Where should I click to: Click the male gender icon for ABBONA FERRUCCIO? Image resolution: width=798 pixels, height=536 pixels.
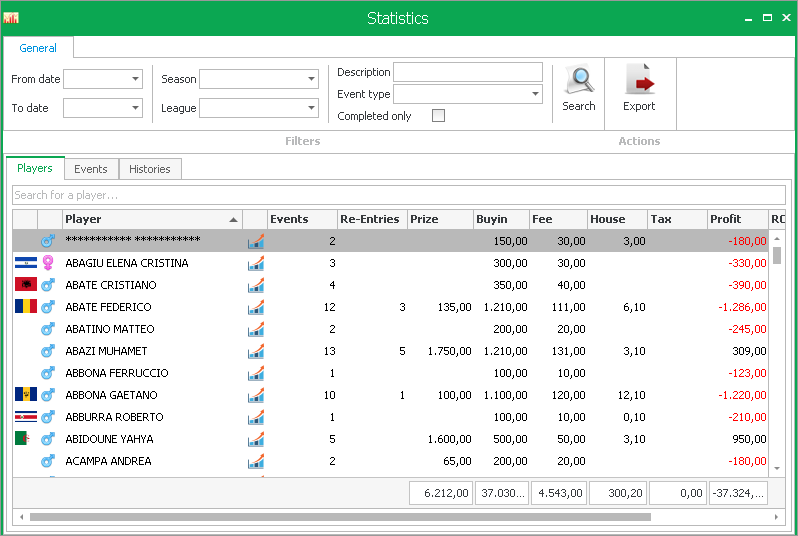(x=47, y=373)
